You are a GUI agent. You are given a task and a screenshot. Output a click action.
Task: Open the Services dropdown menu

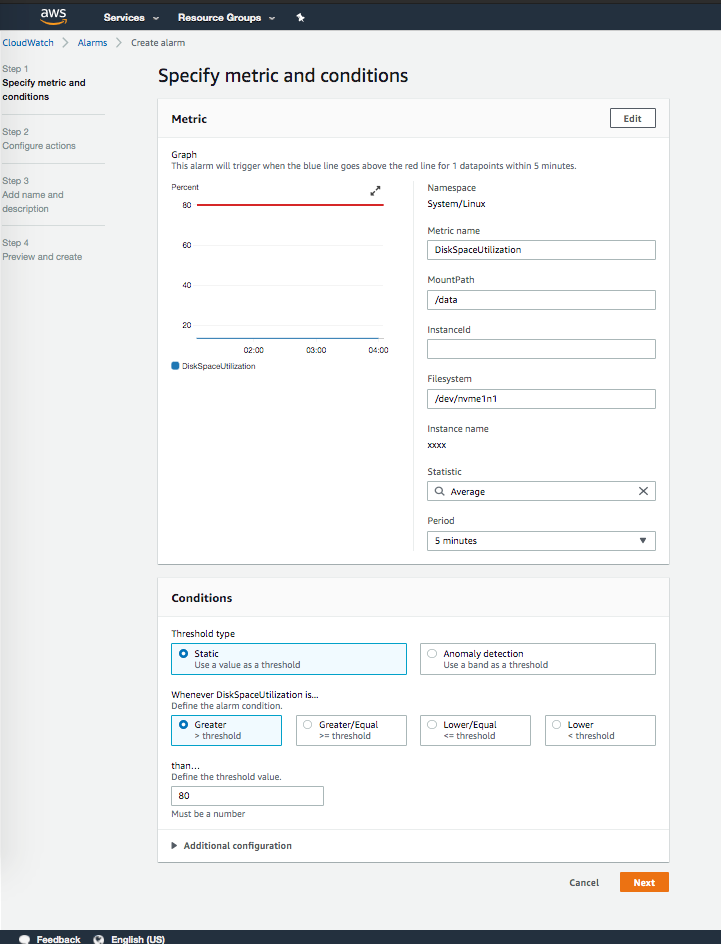(x=131, y=18)
